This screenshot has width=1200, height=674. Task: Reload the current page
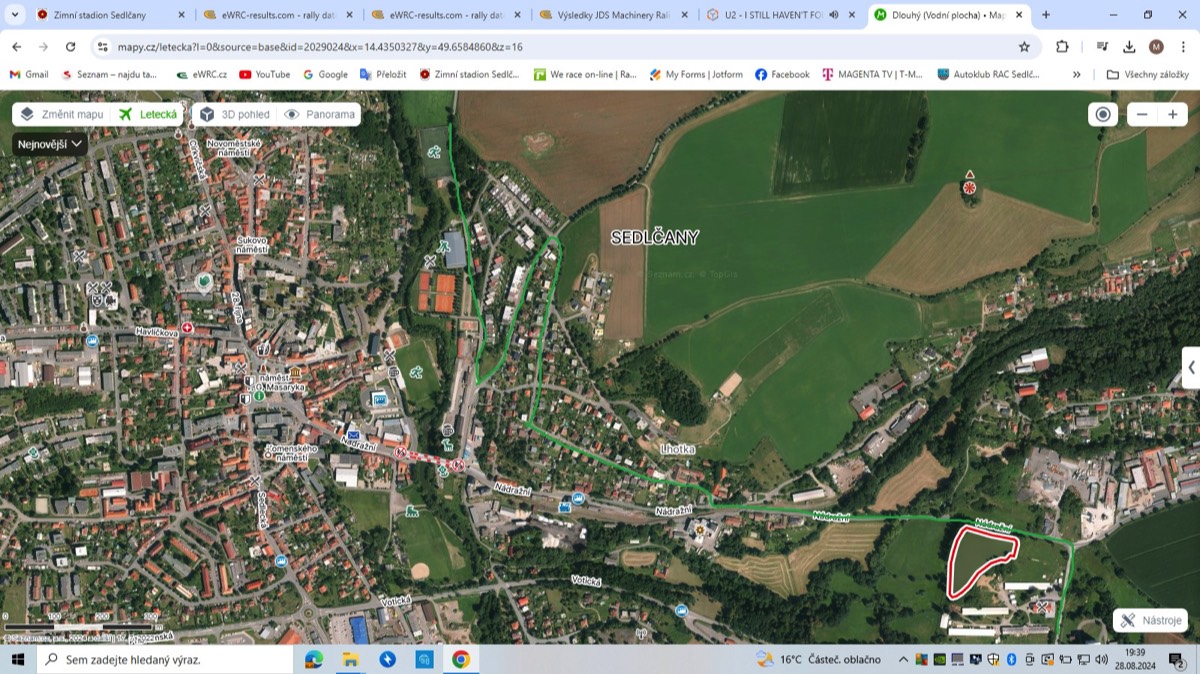click(x=70, y=47)
